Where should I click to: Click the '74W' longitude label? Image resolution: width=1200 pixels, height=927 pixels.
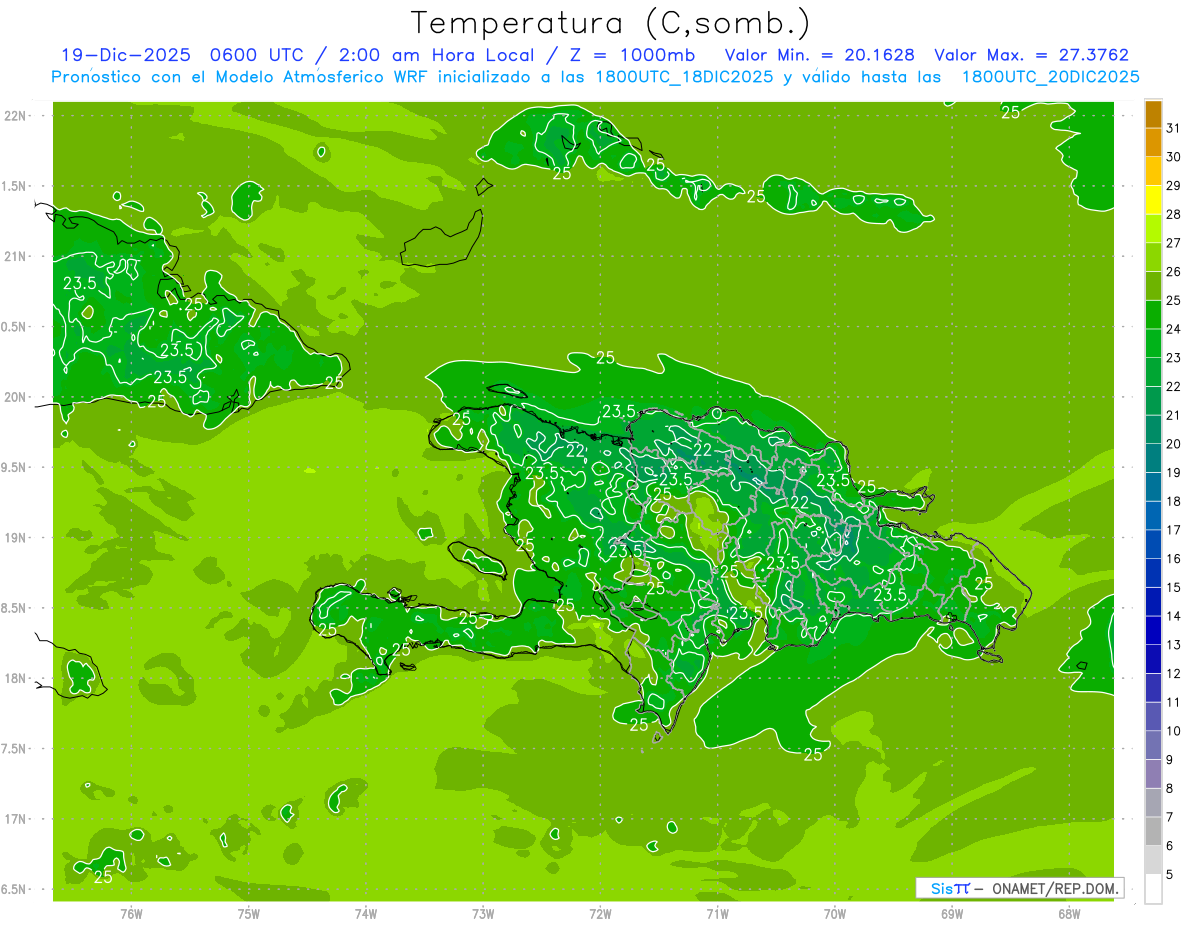click(366, 913)
